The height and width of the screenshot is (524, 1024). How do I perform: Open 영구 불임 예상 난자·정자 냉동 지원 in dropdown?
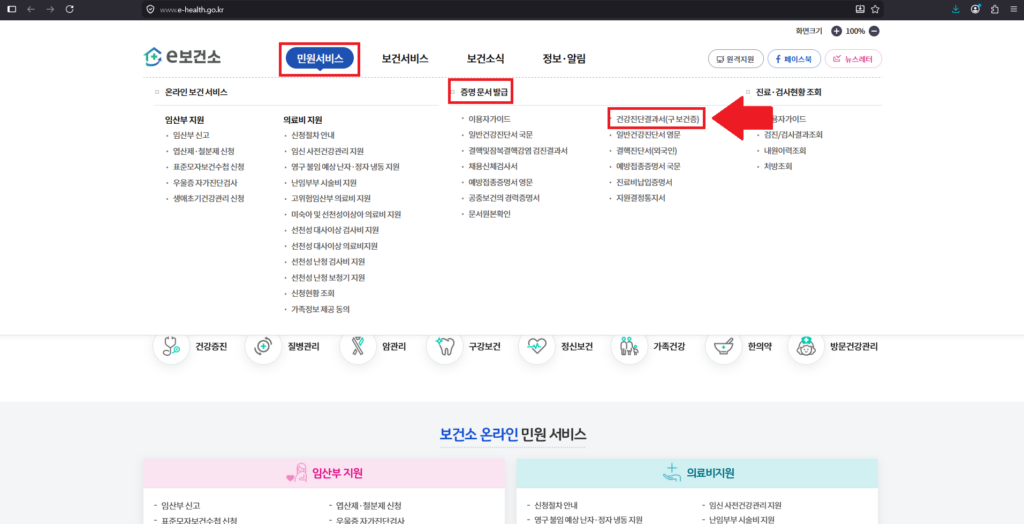click(345, 167)
